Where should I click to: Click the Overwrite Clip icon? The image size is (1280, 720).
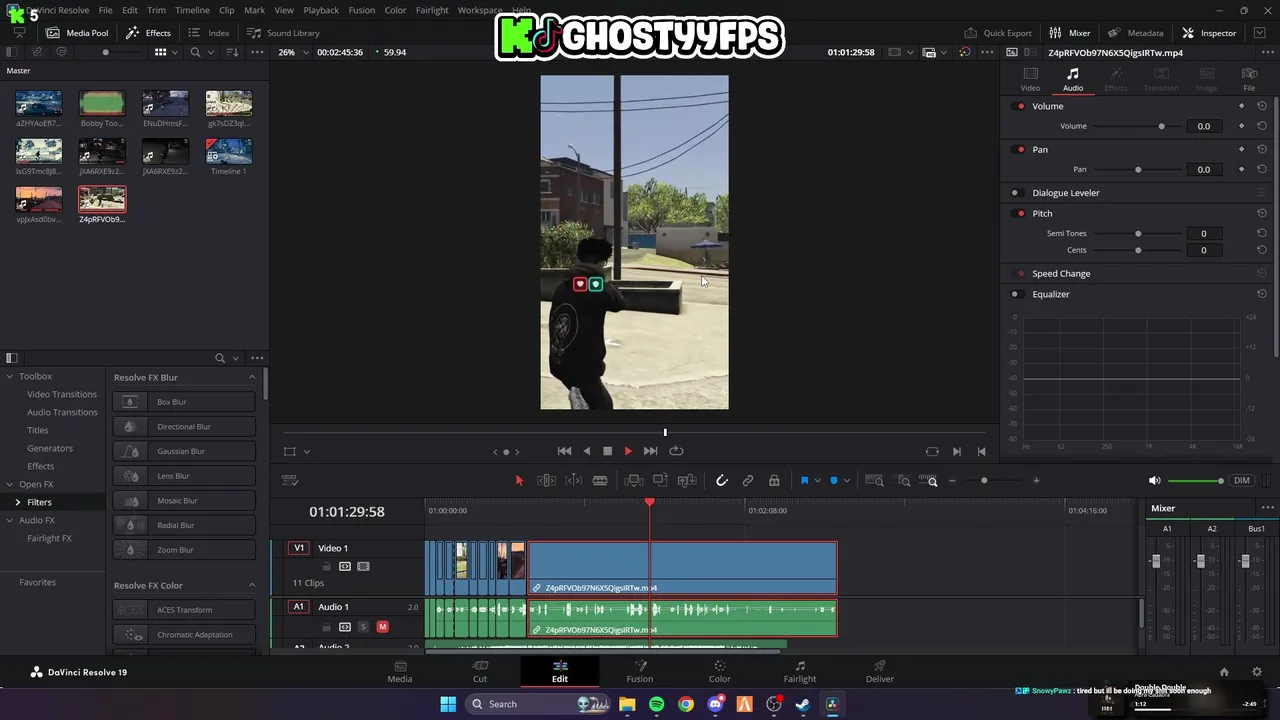coord(660,481)
